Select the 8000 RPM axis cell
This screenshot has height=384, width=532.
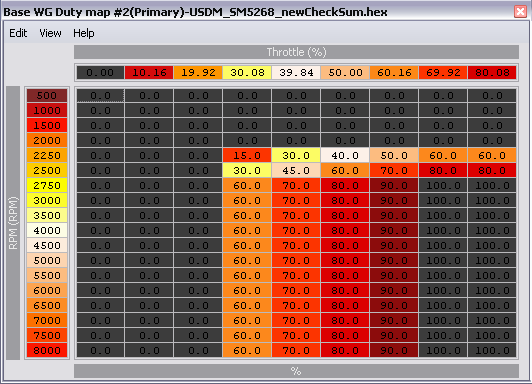(47, 350)
